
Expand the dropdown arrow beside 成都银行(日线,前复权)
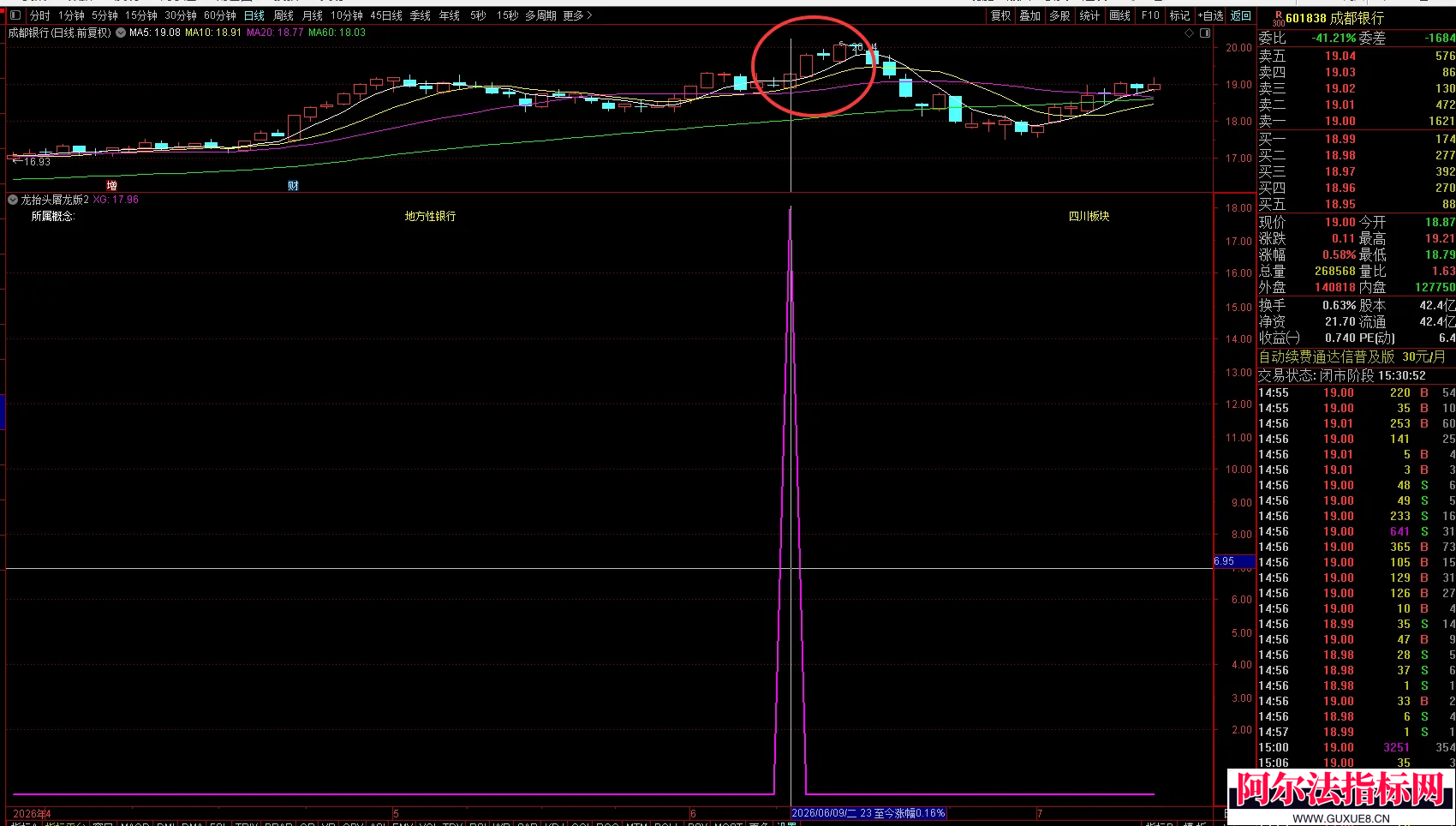(121, 33)
